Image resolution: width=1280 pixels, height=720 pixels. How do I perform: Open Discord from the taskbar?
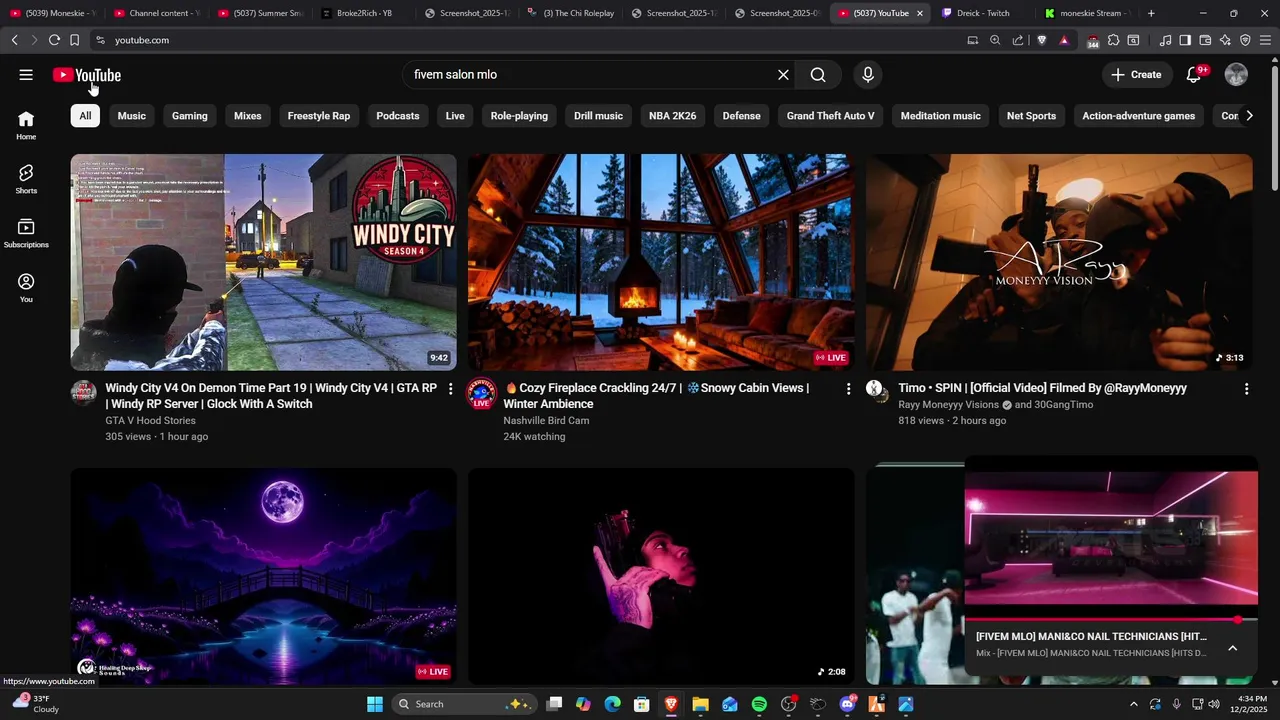coord(847,704)
